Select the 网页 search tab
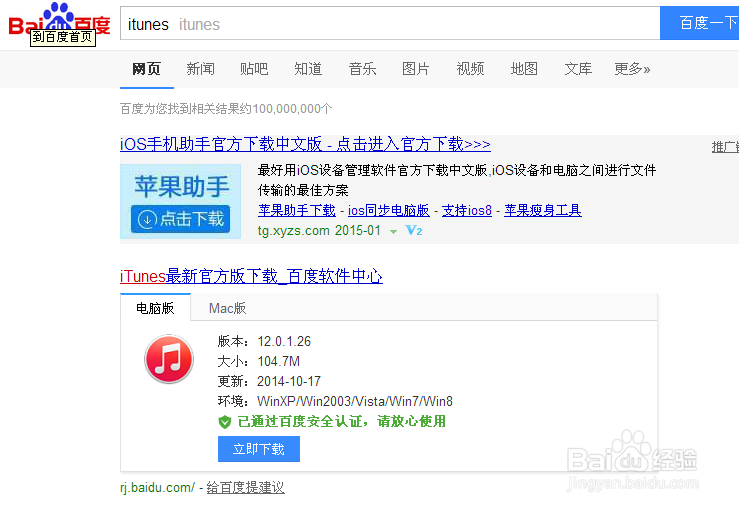This screenshot has width=739, height=509. pos(147,69)
